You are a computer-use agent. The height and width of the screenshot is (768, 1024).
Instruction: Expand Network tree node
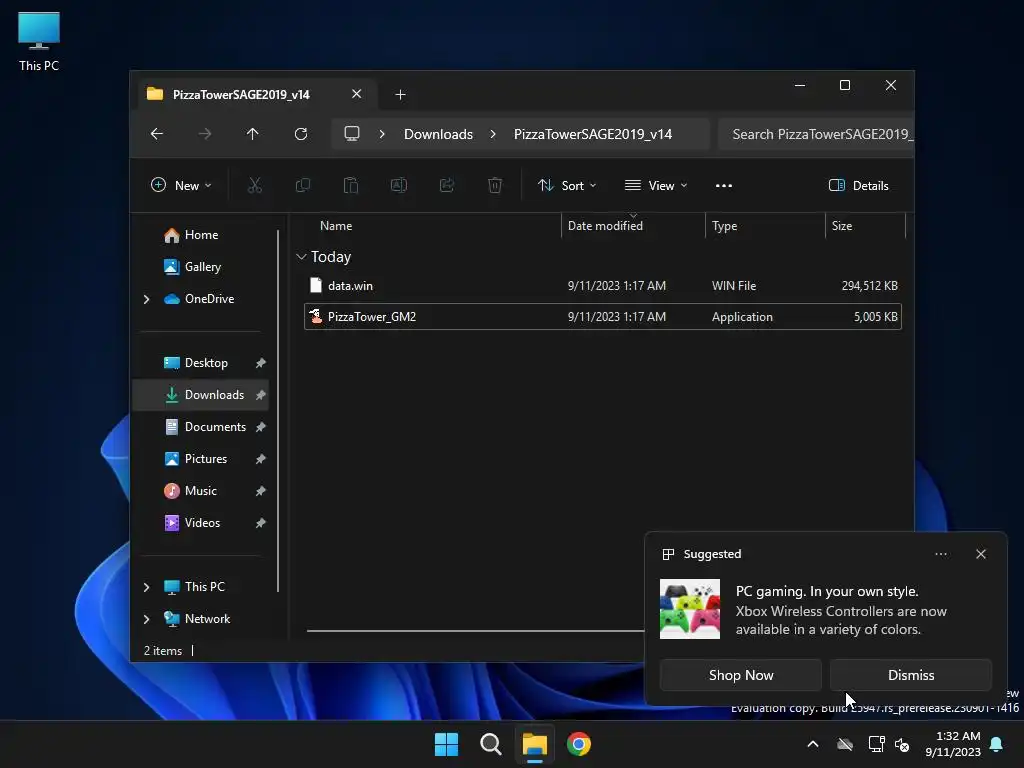click(x=146, y=619)
